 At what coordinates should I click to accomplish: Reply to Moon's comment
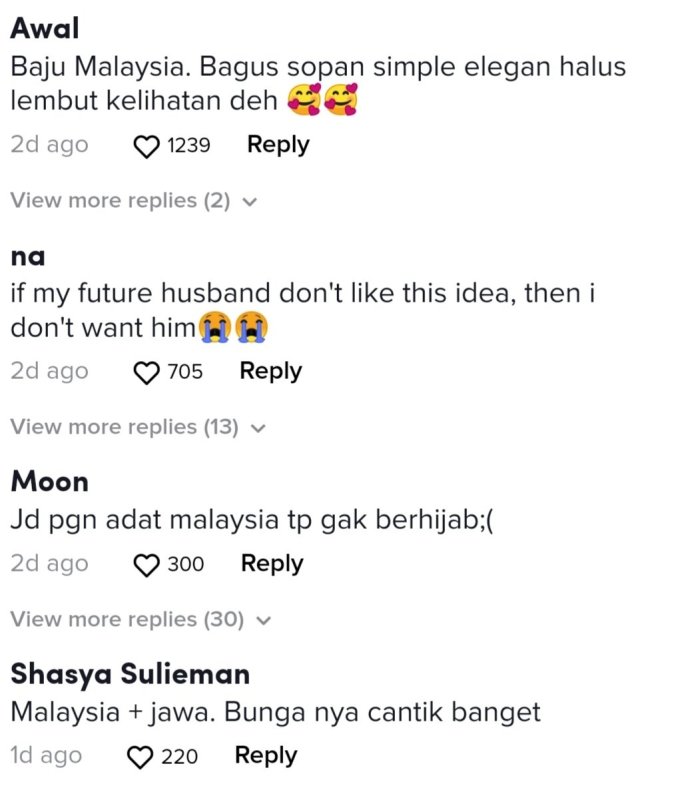click(272, 563)
